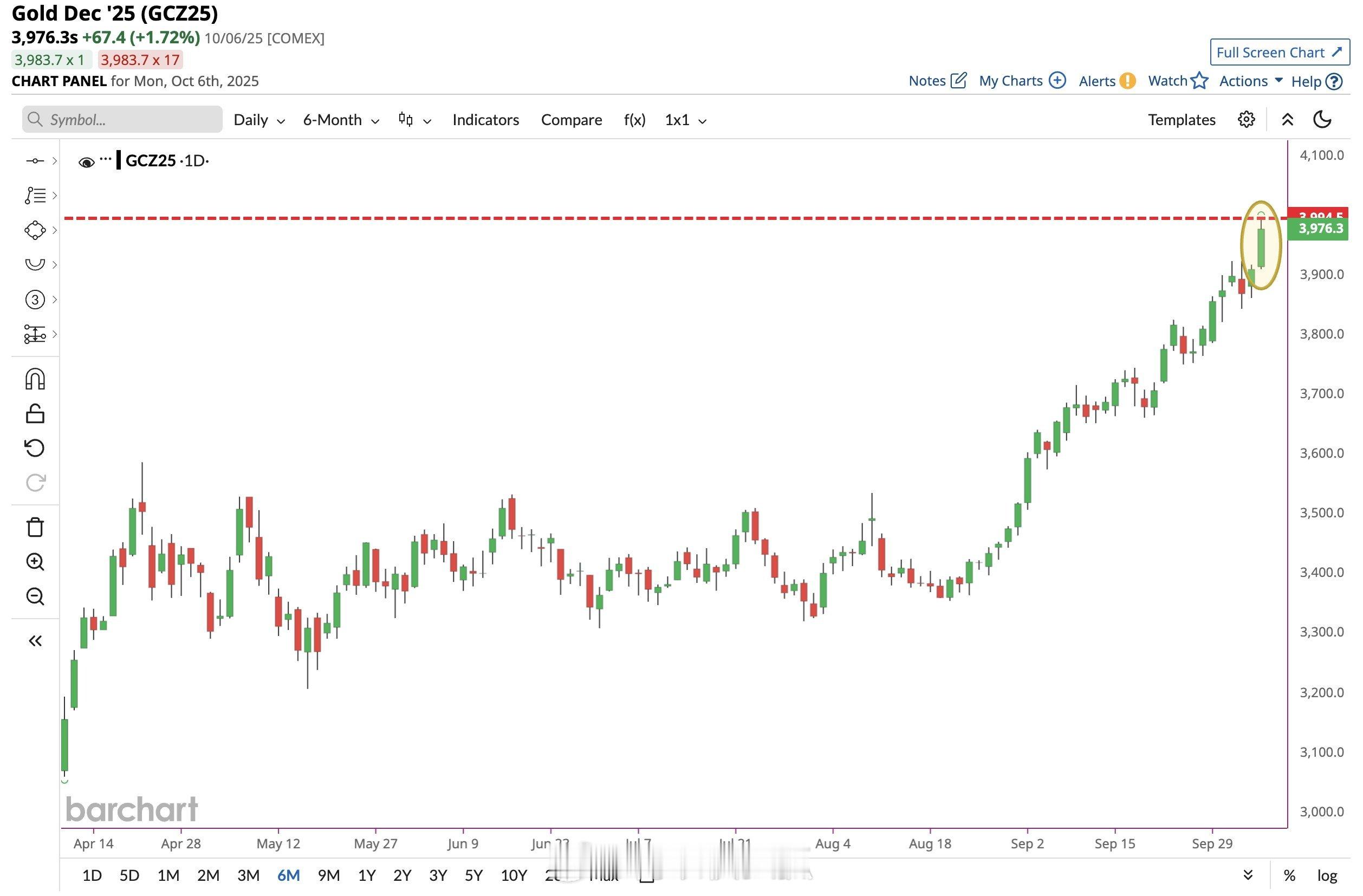
Task: Expand the Actions dropdown menu
Action: coord(1250,81)
